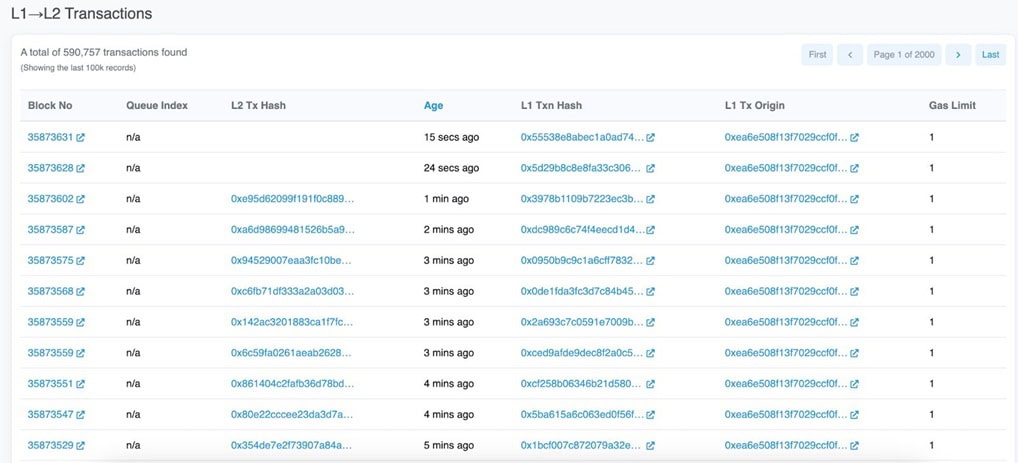Click external link icon next to block 35873602

tap(81, 199)
